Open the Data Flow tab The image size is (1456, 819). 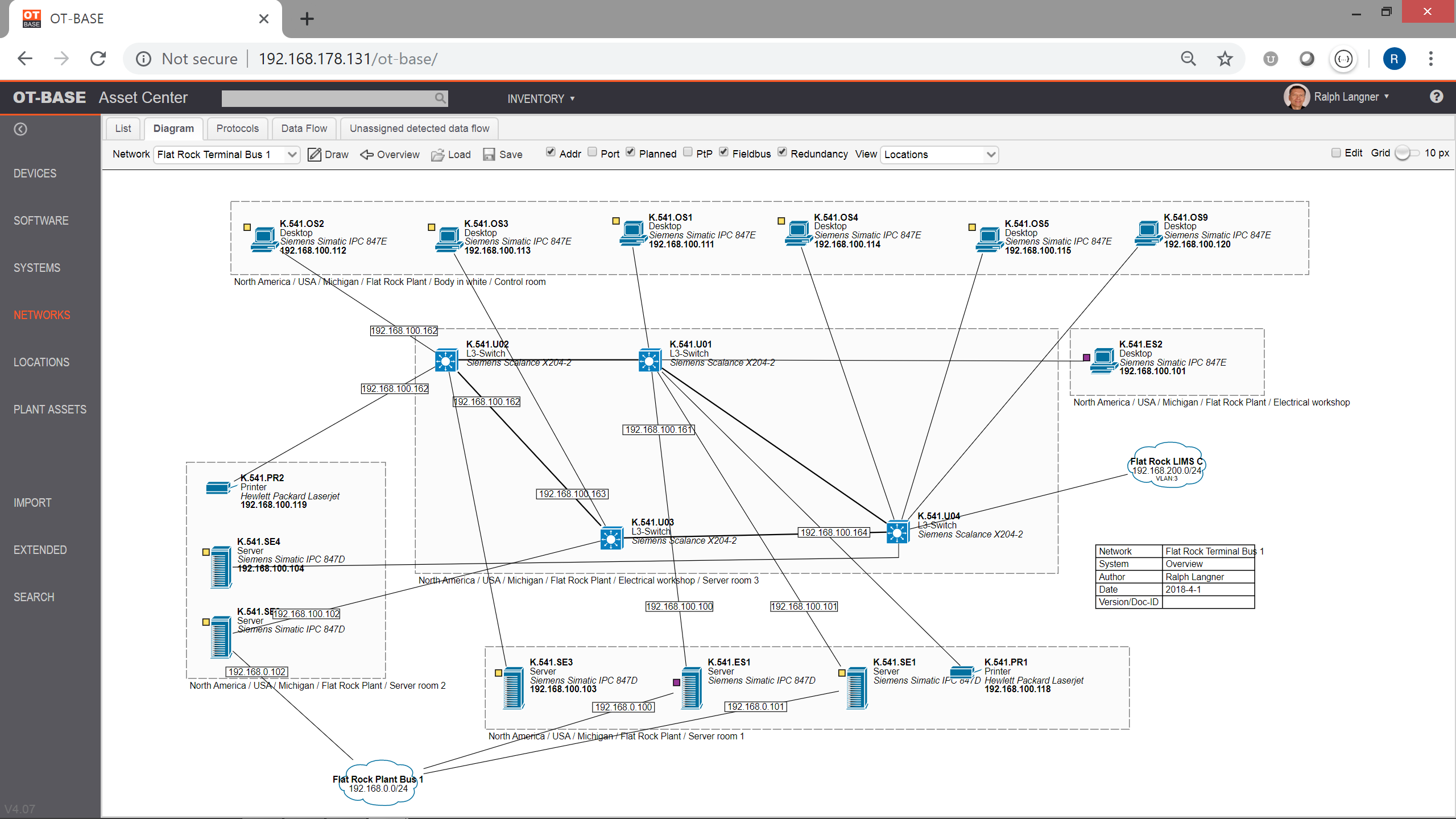pos(304,129)
